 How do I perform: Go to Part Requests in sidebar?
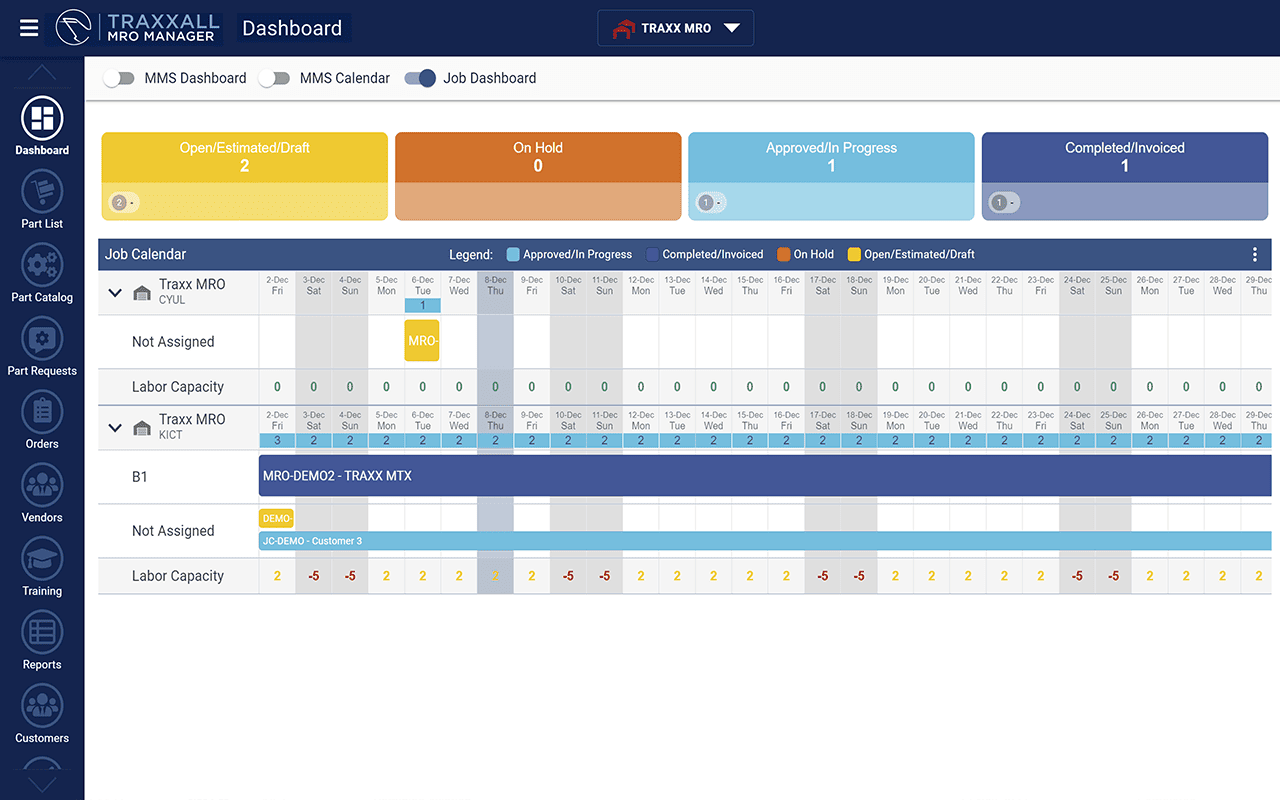[x=42, y=339]
